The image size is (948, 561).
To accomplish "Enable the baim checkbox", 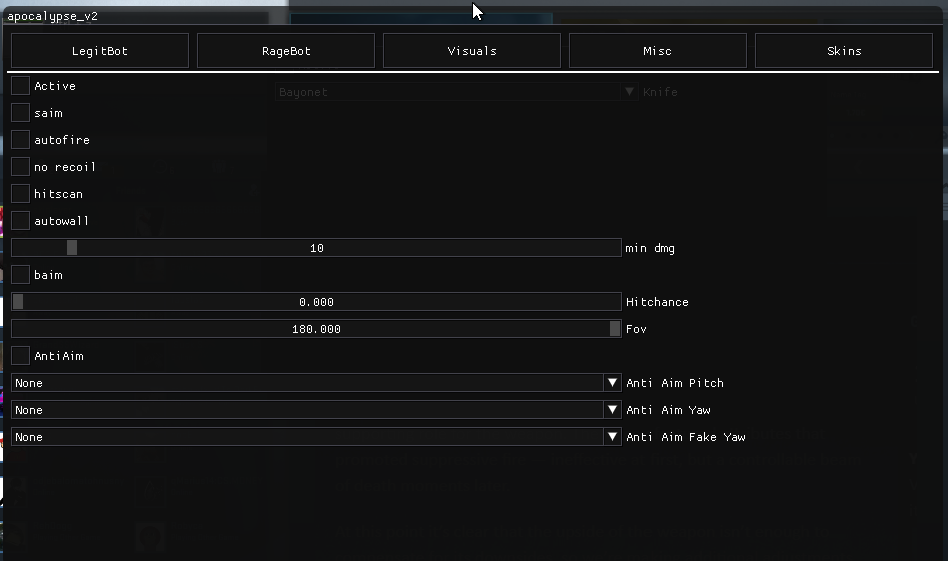I will click(x=21, y=275).
